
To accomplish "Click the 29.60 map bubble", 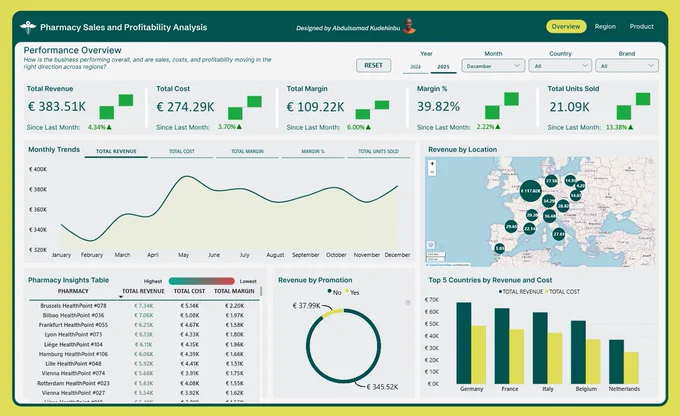I will (x=511, y=226).
